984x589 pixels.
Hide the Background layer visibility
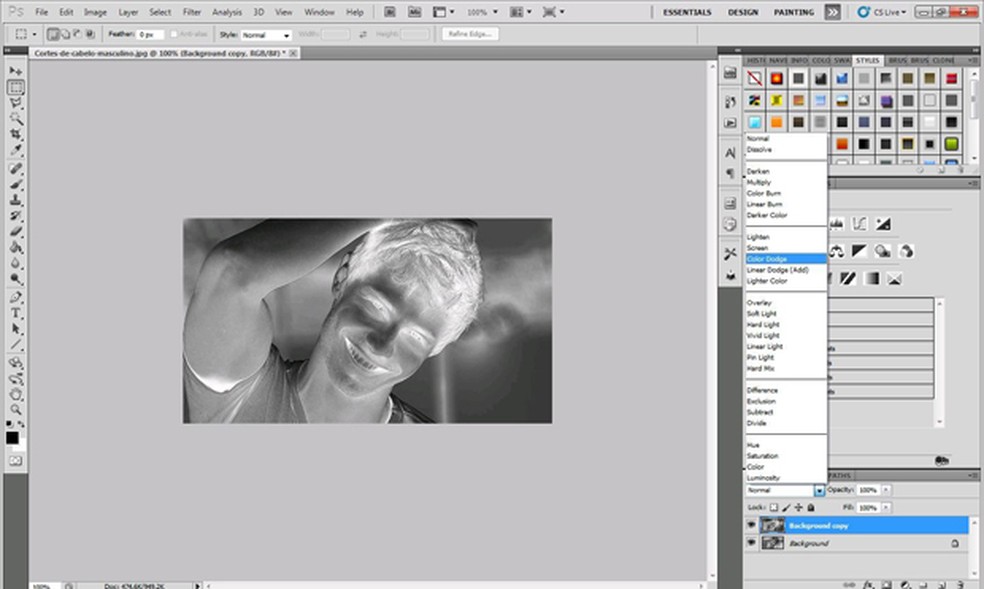[x=750, y=543]
